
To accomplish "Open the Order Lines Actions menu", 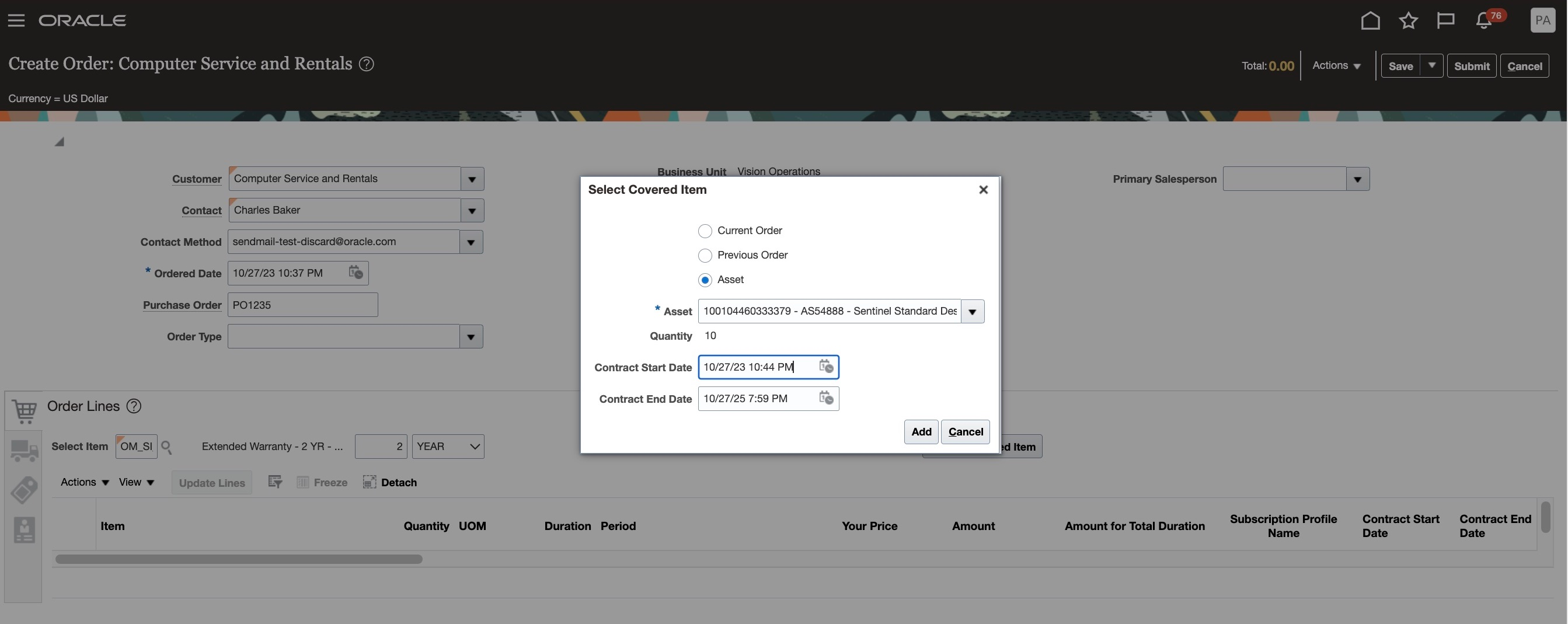I will coord(85,482).
